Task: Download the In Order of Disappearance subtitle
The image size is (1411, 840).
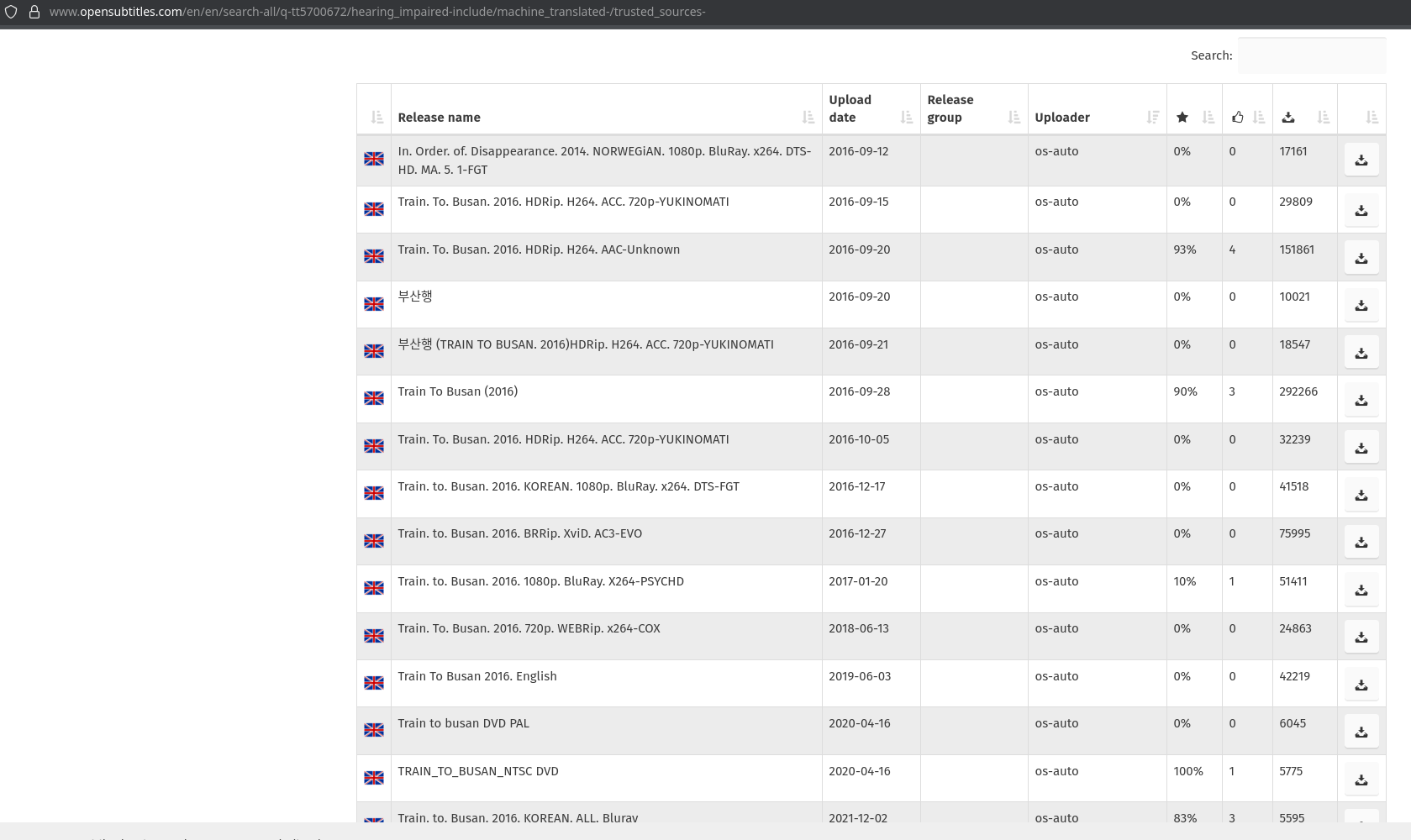Action: point(1361,160)
